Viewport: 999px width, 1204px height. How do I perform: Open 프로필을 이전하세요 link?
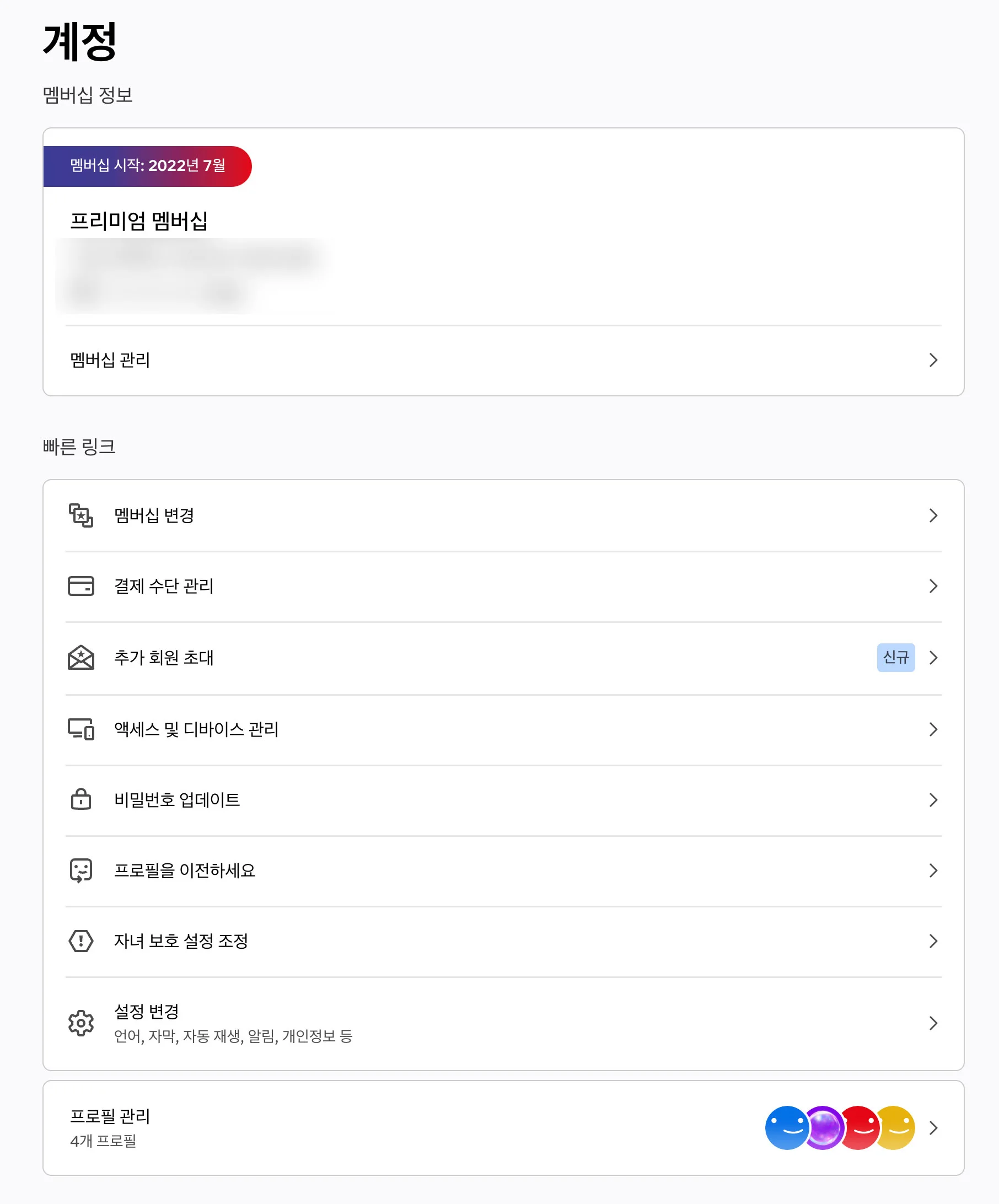[x=184, y=870]
